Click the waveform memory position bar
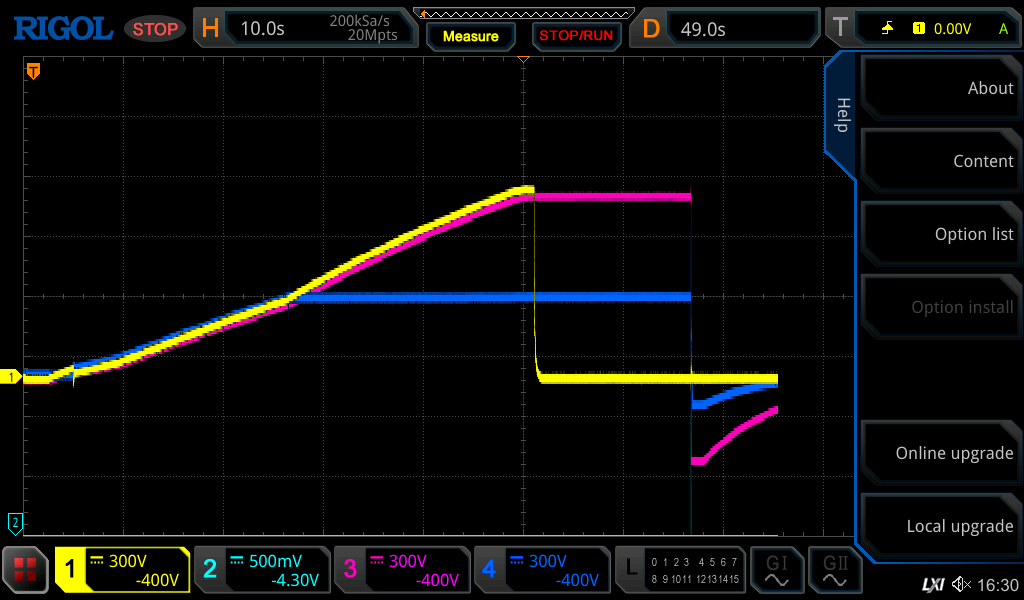This screenshot has height=600, width=1024. 523,13
